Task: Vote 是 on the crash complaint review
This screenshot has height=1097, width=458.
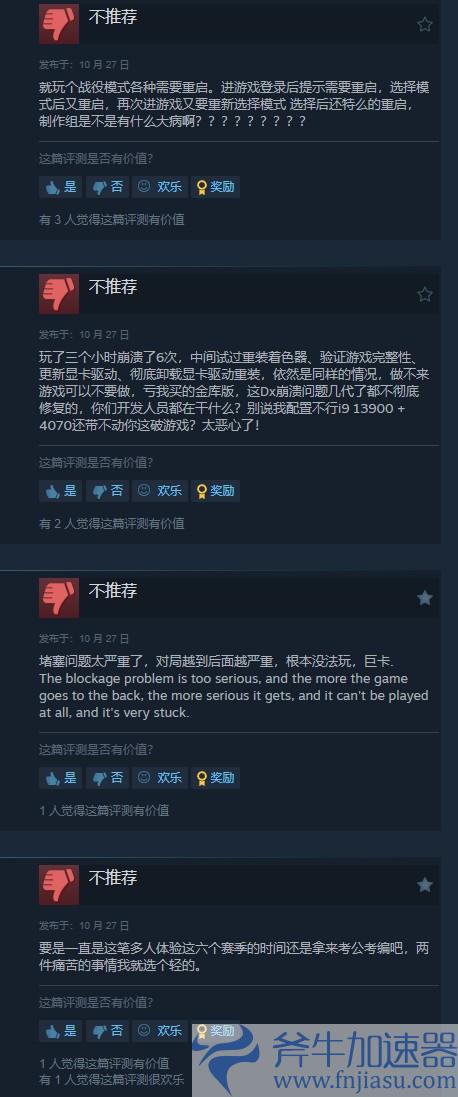Action: 61,490
